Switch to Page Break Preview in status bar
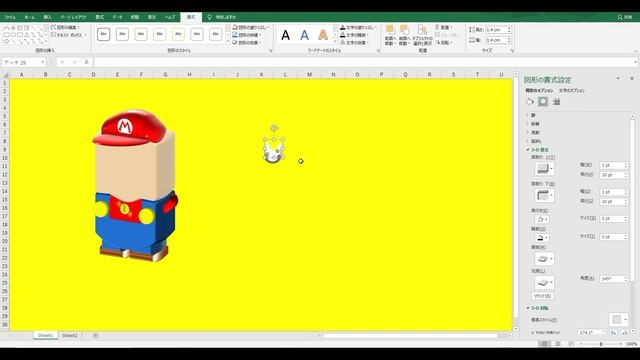Image resolution: width=640 pixels, height=360 pixels. 571,344
